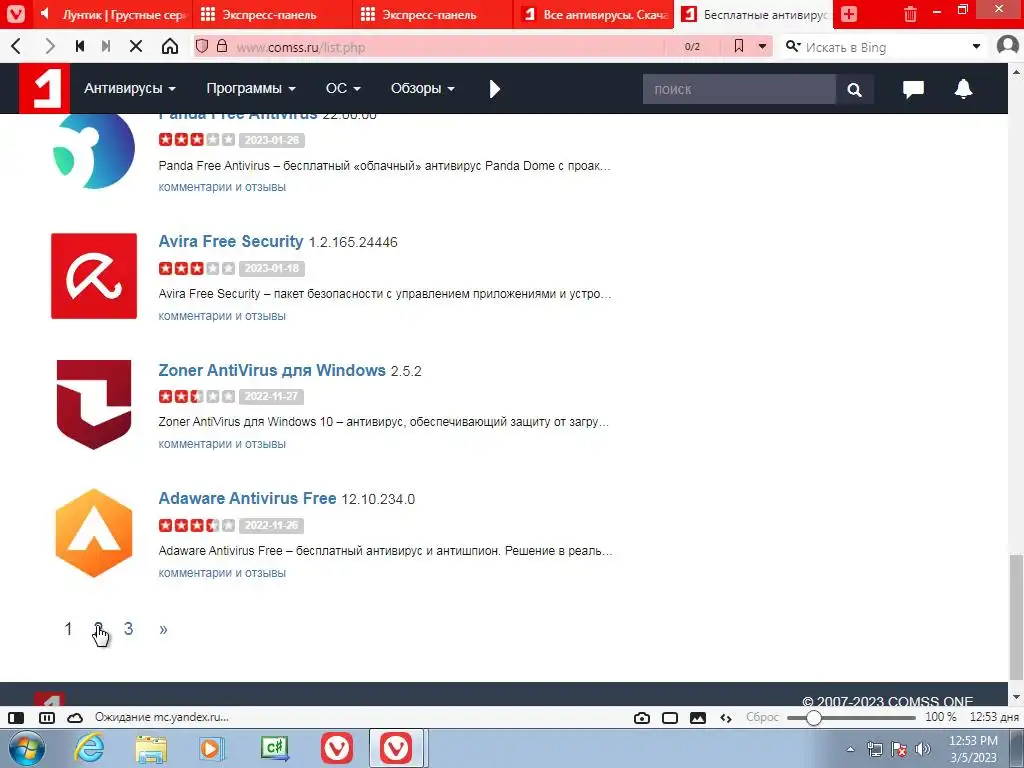Click the Zoner shield logo thumbnail
Screen dimensions: 1024x768
[x=94, y=404]
